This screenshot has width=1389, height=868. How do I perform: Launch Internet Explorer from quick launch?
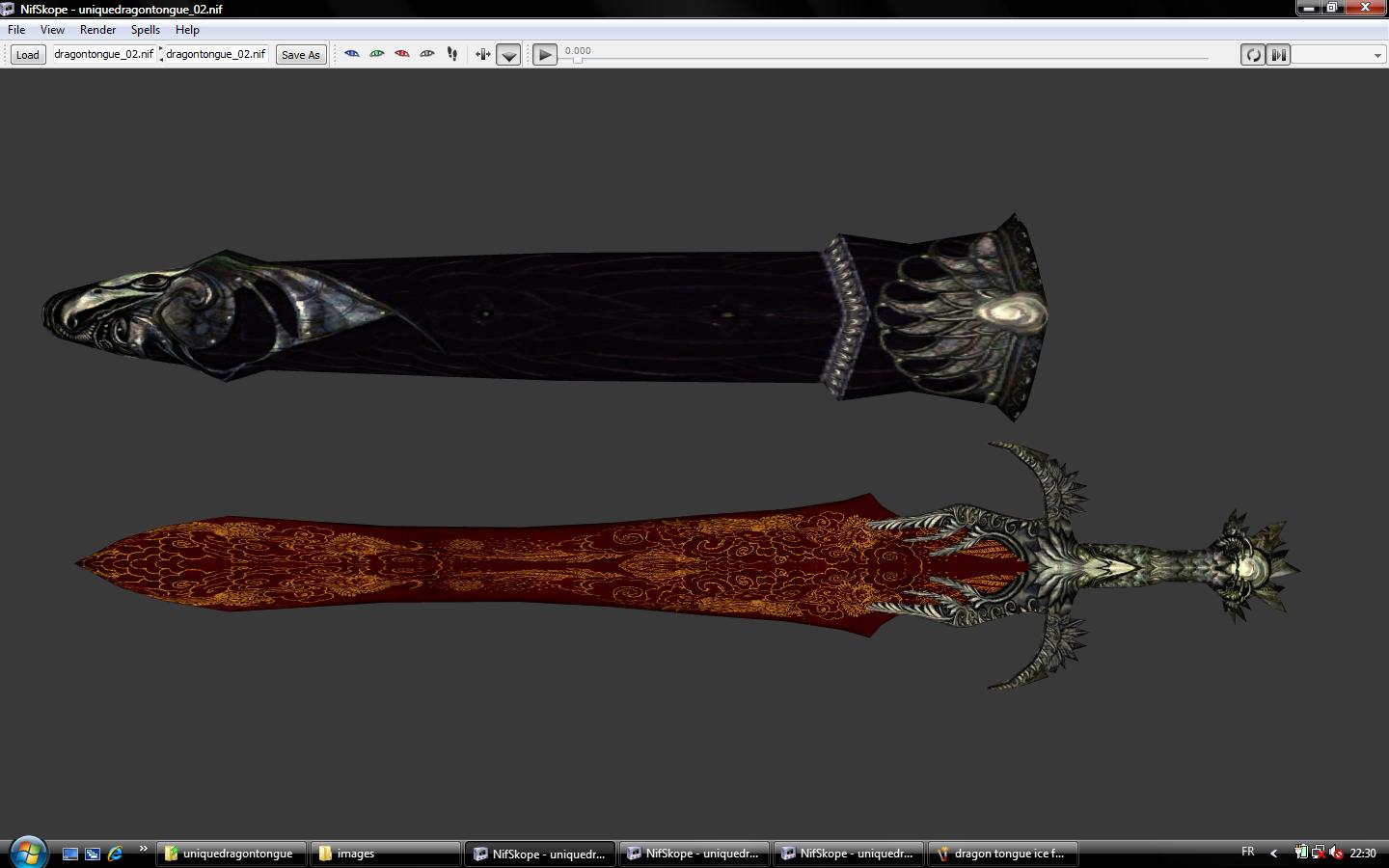point(115,854)
